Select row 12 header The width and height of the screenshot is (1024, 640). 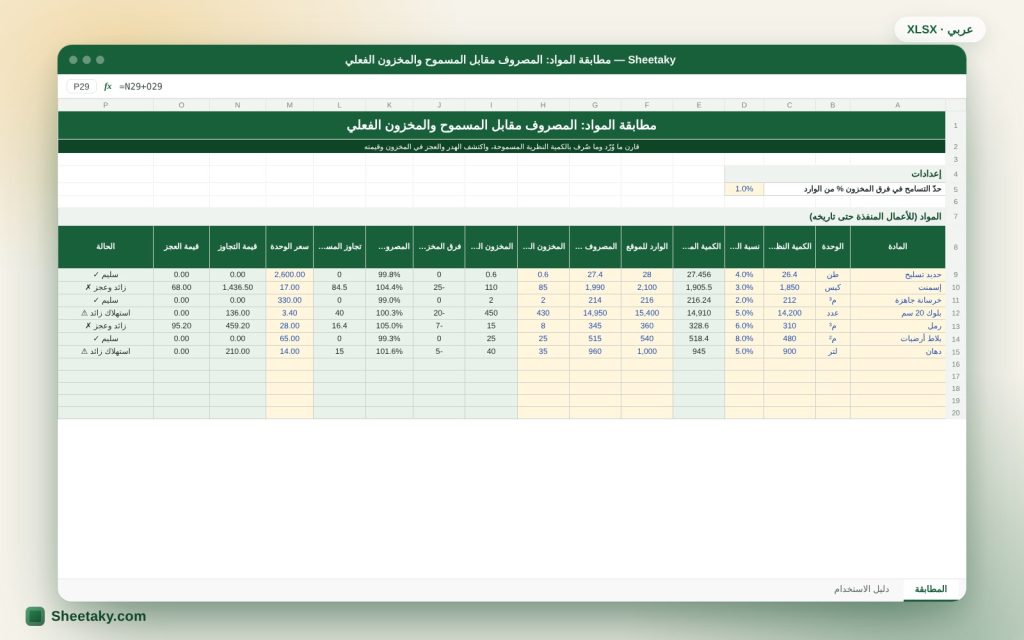955,313
